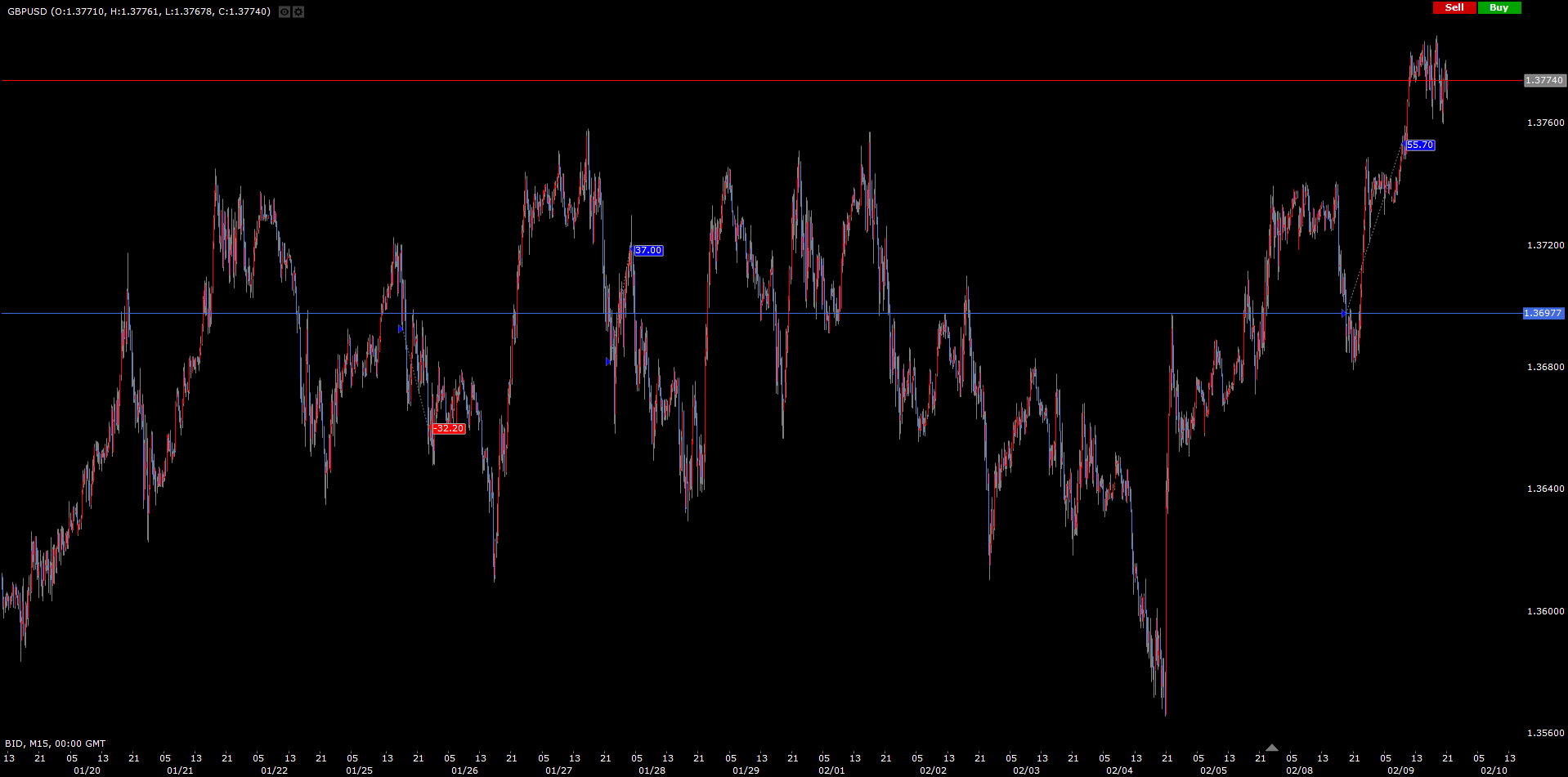Click the gray triangle marker on time axis
The image size is (1568, 777).
[x=1271, y=747]
